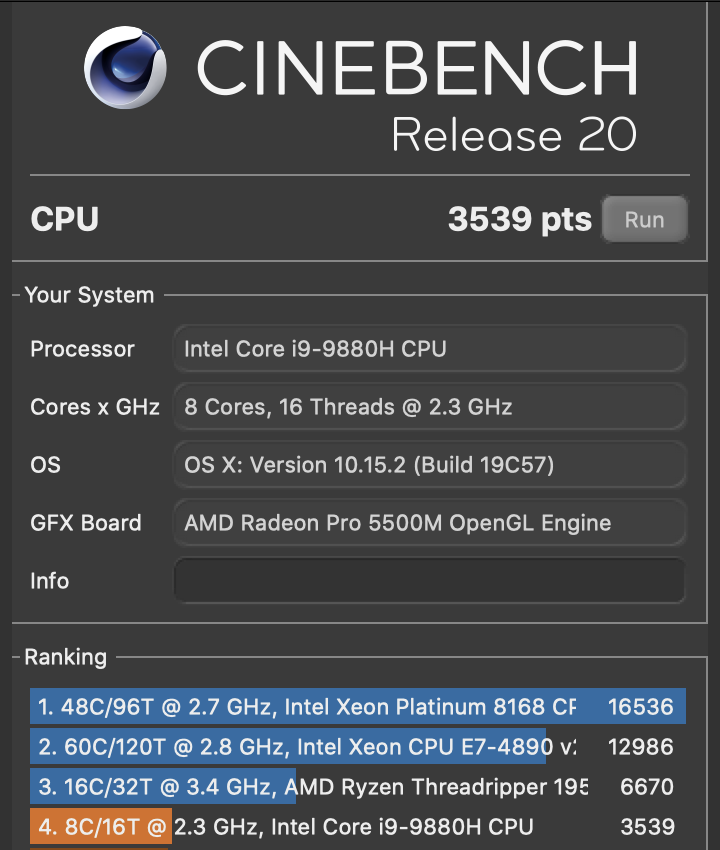
Task: Click the empty Info field
Action: pos(430,581)
